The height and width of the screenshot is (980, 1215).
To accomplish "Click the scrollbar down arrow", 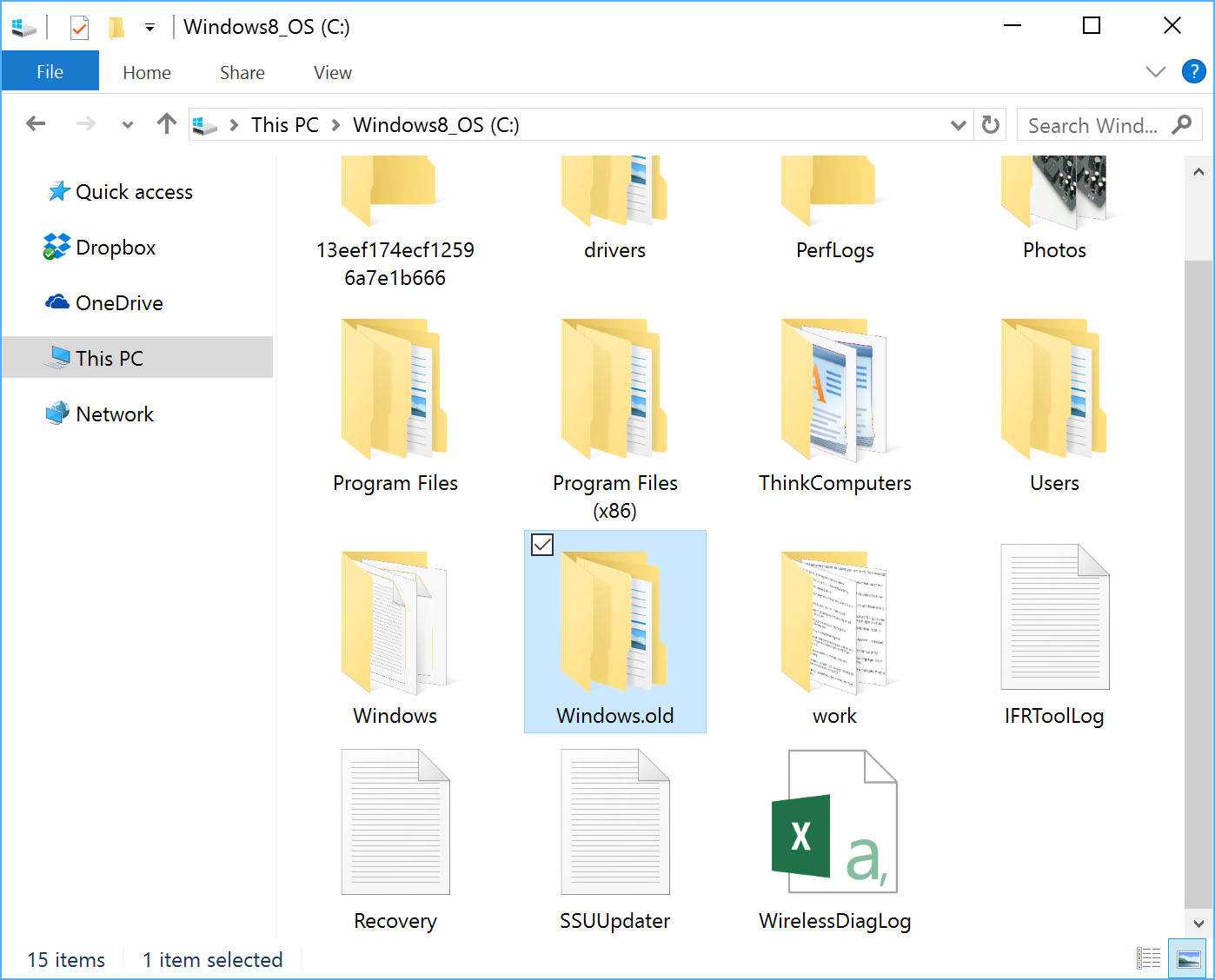I will tap(1198, 924).
